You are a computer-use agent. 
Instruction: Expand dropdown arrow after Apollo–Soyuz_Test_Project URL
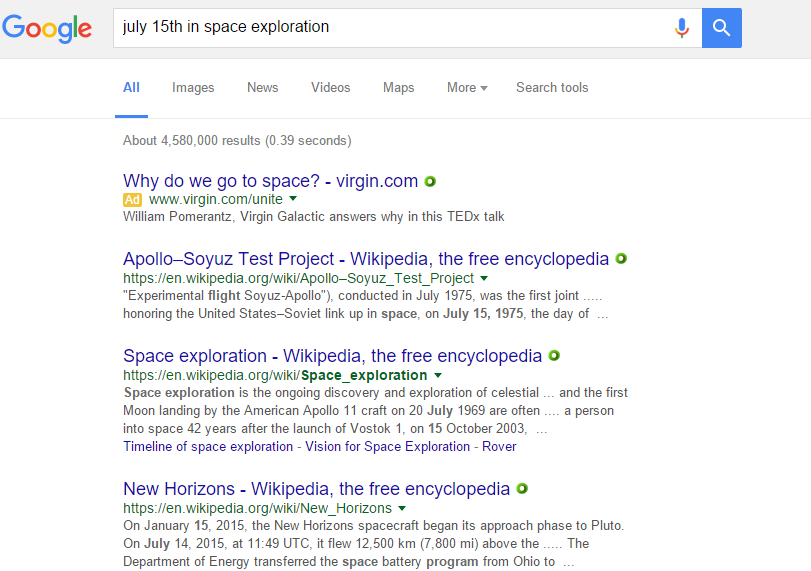coord(484,278)
